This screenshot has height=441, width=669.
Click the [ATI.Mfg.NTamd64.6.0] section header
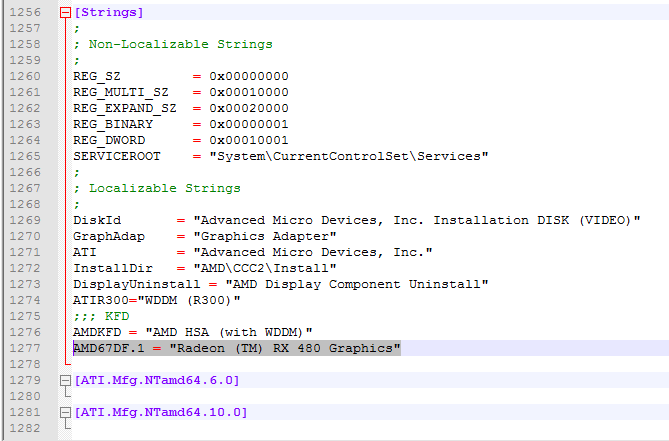point(157,380)
